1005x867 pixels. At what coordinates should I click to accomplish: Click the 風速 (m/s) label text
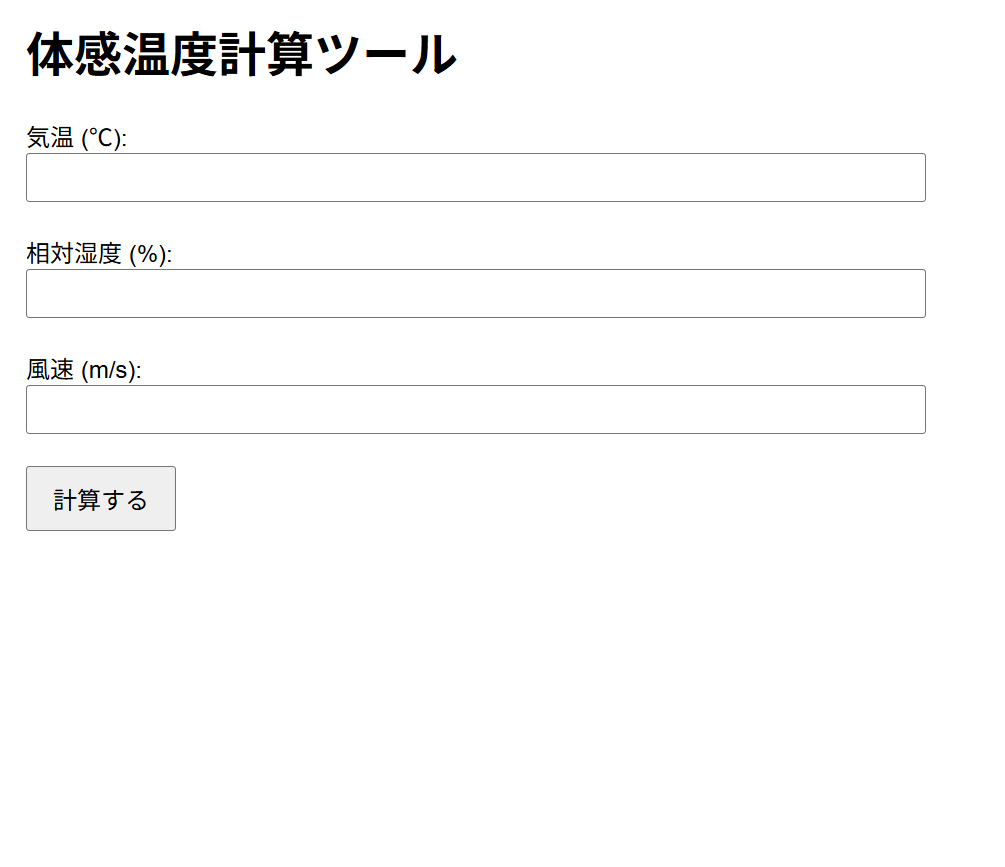84,370
